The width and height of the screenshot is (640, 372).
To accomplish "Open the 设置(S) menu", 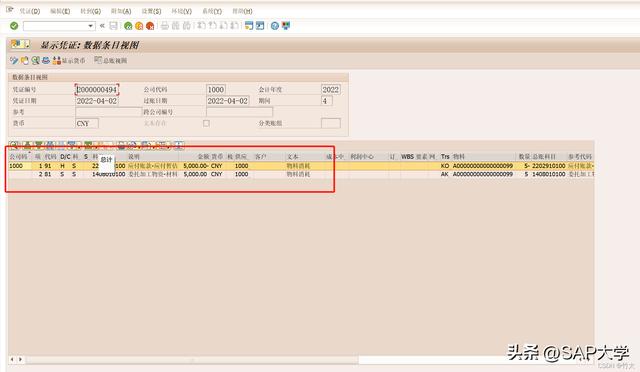I will 151,11.
